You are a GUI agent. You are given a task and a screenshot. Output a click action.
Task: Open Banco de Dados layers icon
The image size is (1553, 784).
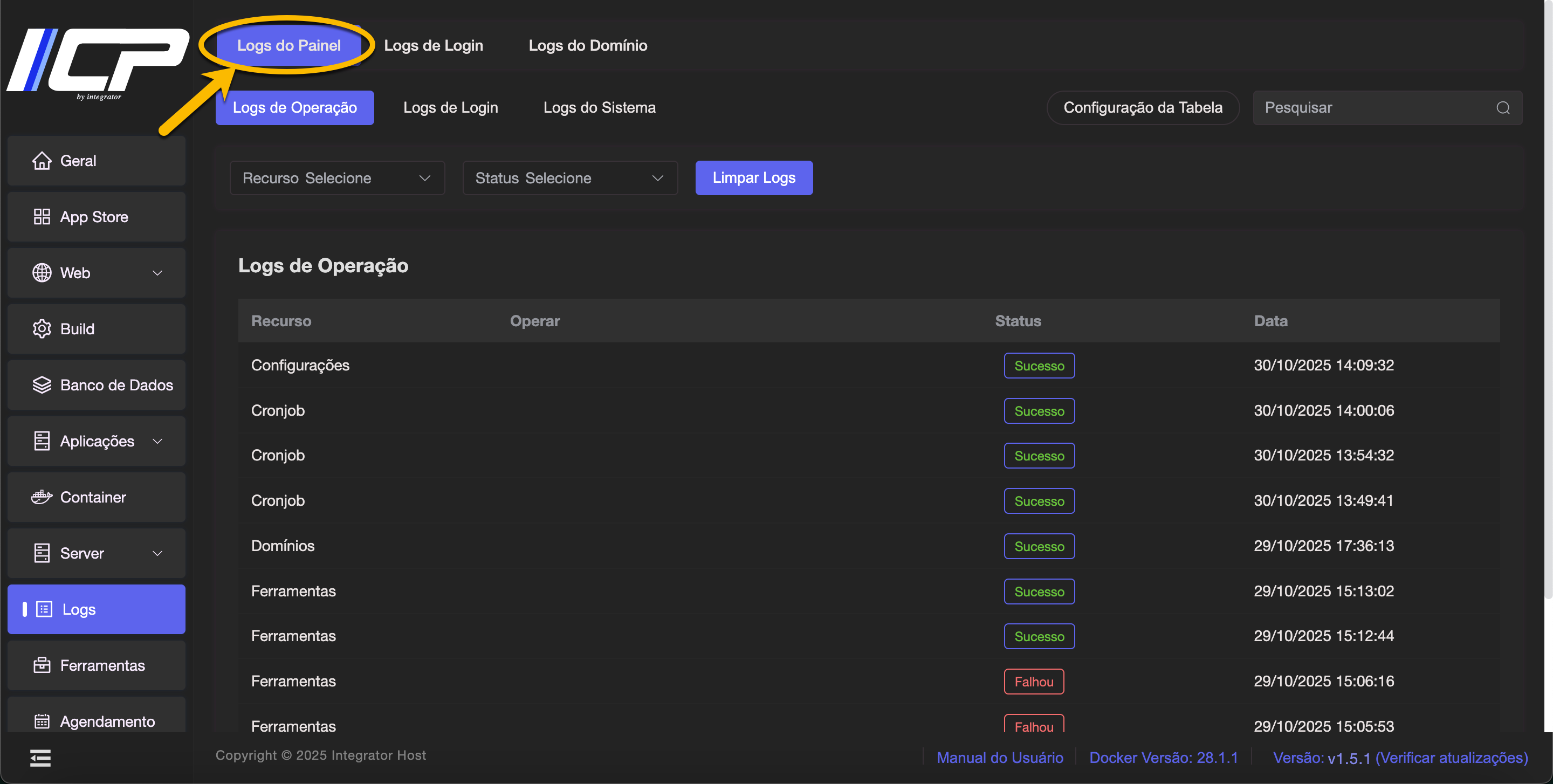[x=42, y=385]
